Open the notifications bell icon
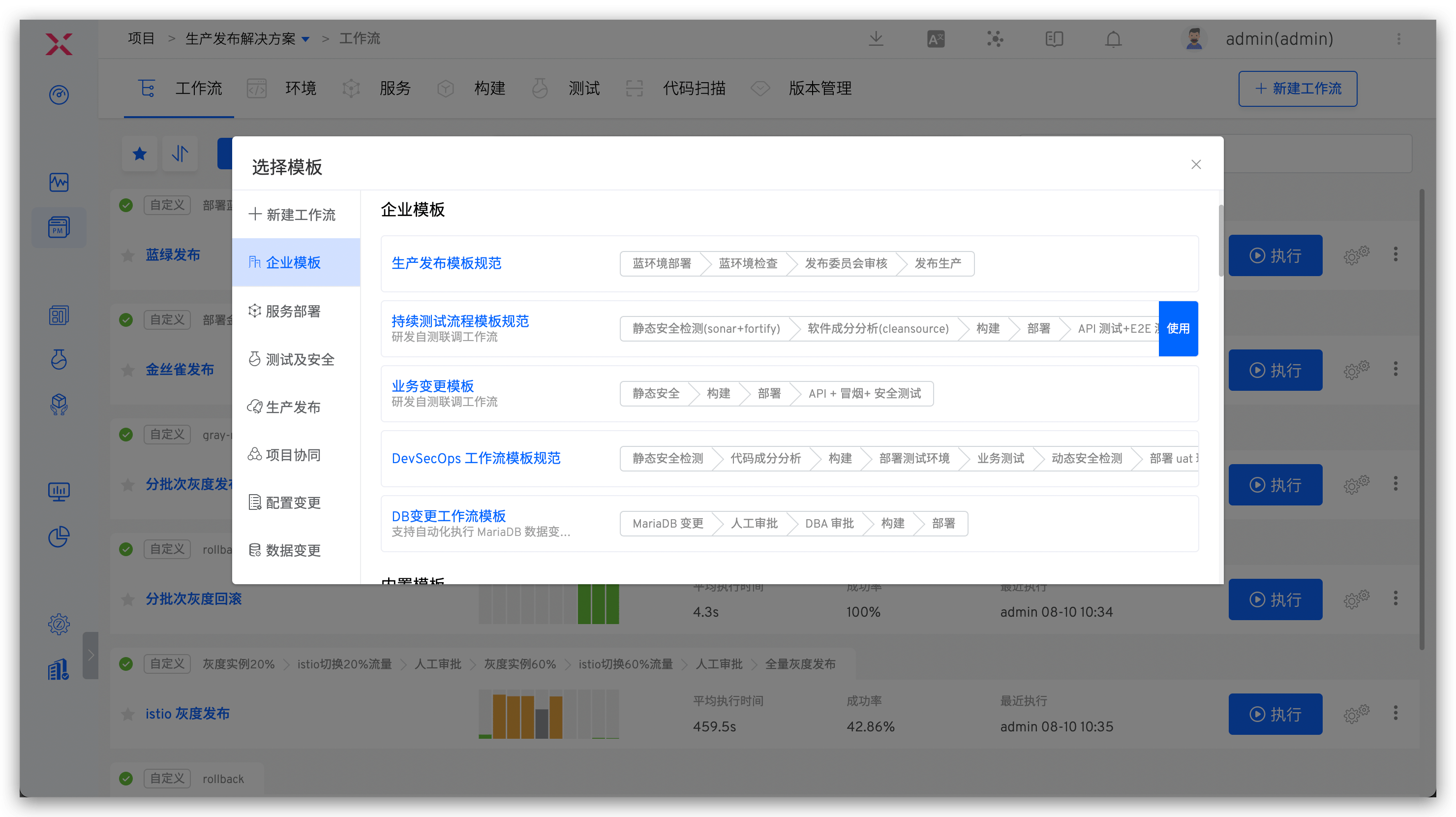This screenshot has height=817, width=1456. (1112, 38)
